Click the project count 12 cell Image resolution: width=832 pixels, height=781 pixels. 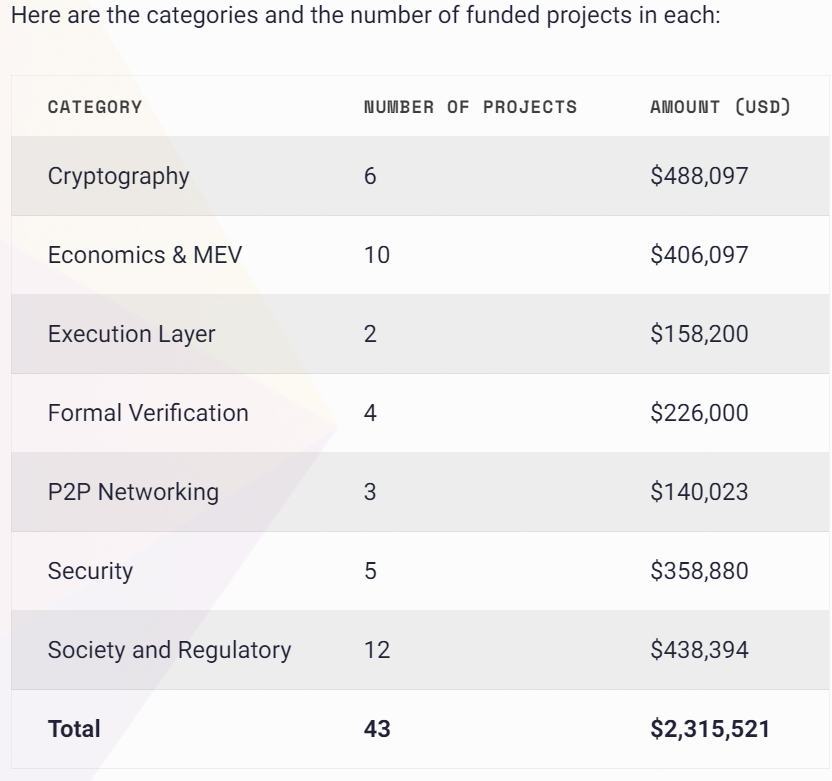click(x=377, y=650)
